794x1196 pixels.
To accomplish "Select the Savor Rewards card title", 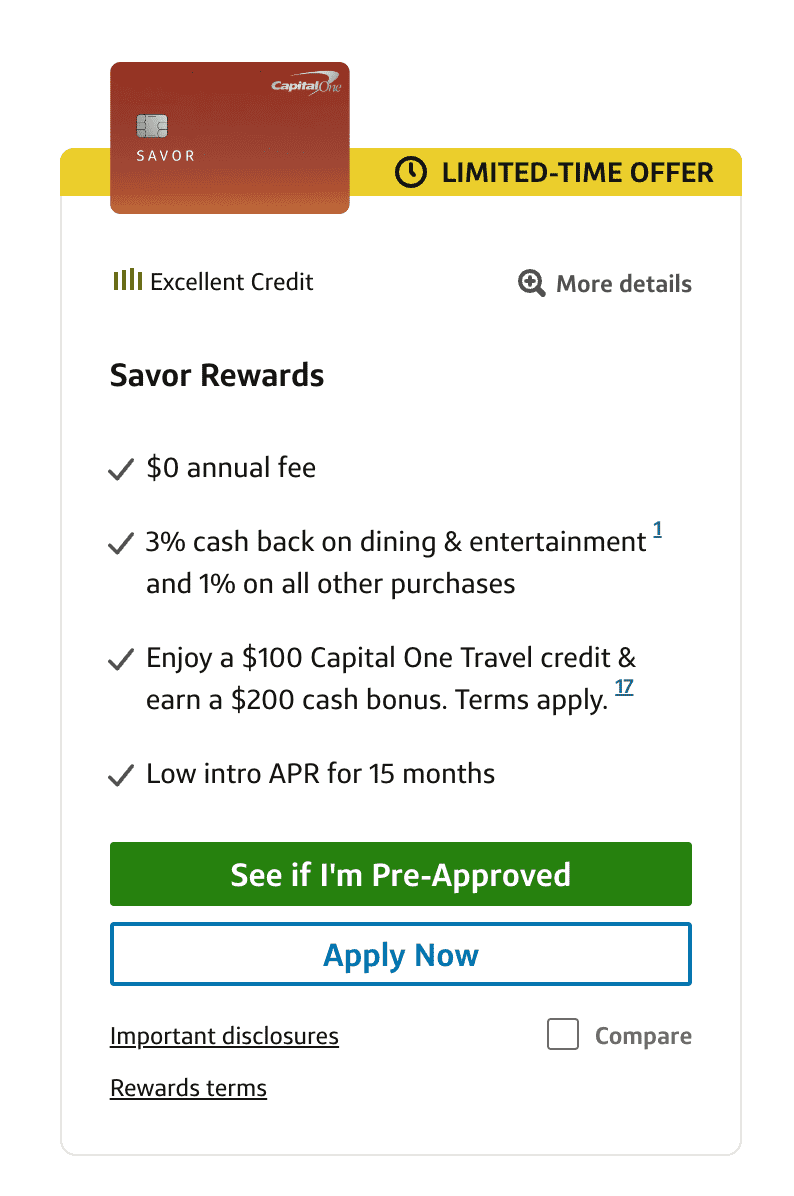I will (217, 376).
